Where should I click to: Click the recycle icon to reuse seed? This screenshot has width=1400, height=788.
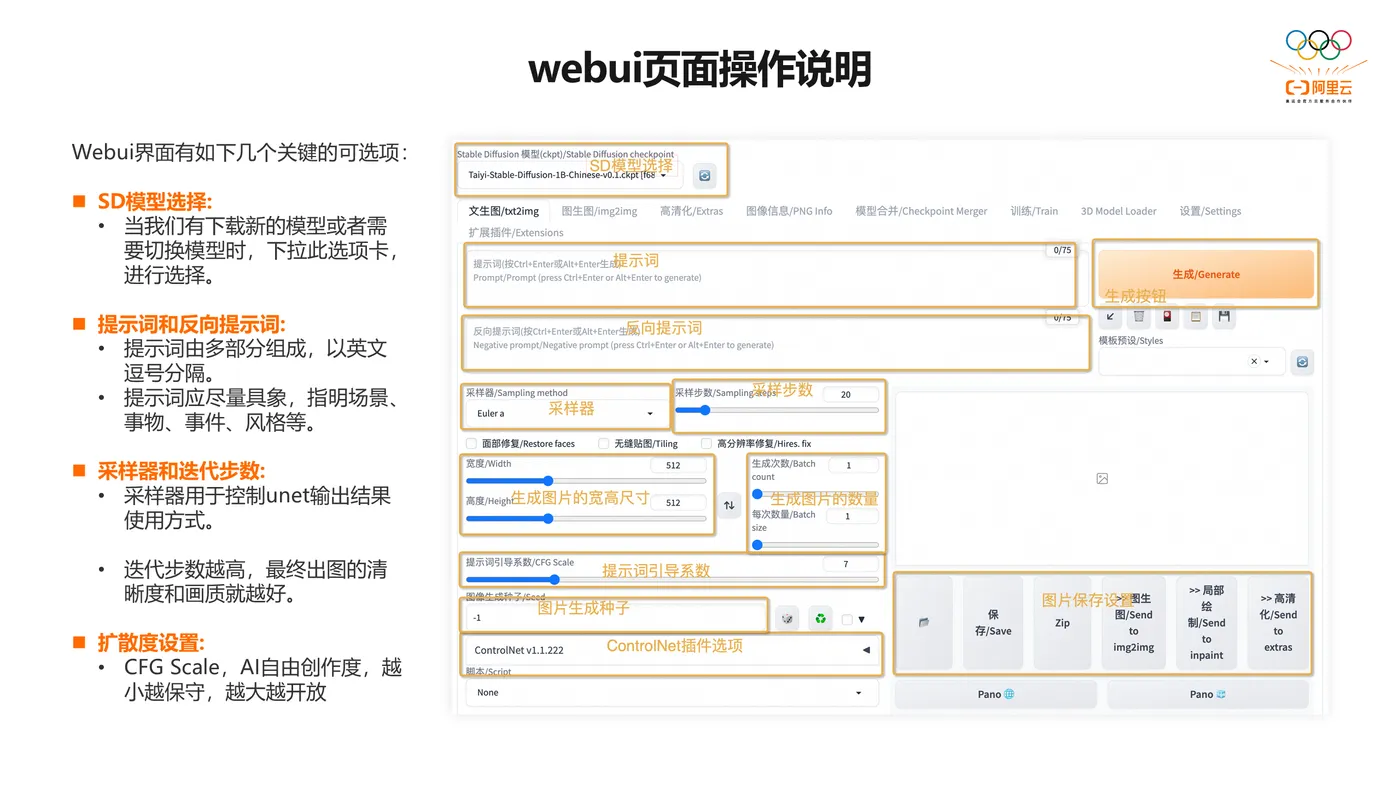tap(820, 619)
